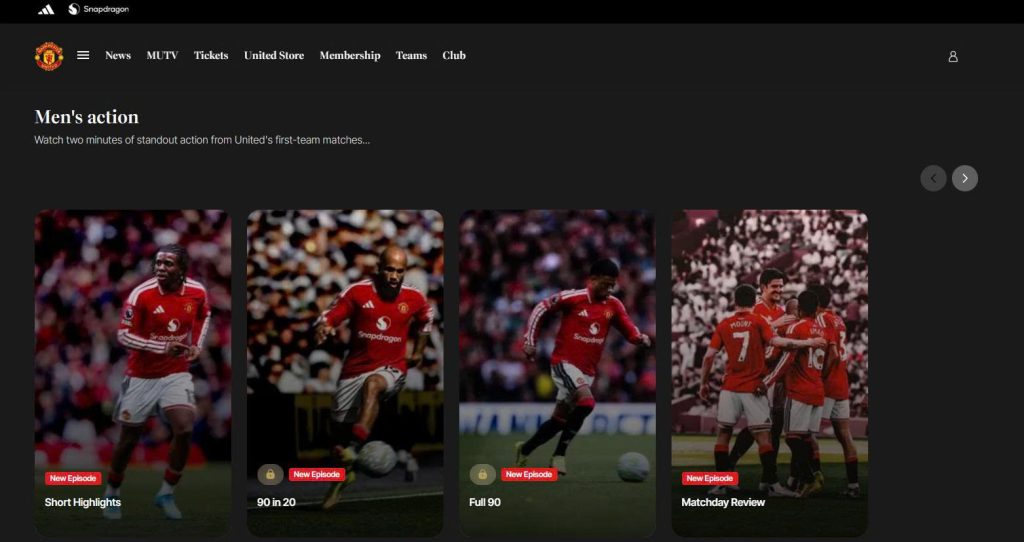The image size is (1024, 542).
Task: Click New Episode badge on Short Highlights
Action: tap(73, 479)
